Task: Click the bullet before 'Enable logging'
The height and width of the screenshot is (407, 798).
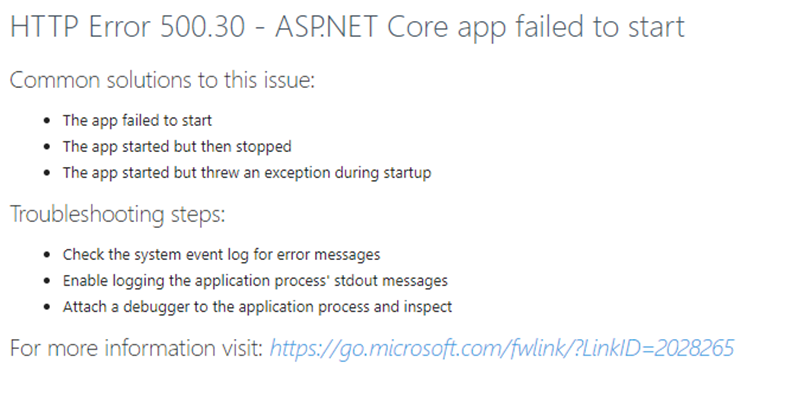Action: coord(47,281)
